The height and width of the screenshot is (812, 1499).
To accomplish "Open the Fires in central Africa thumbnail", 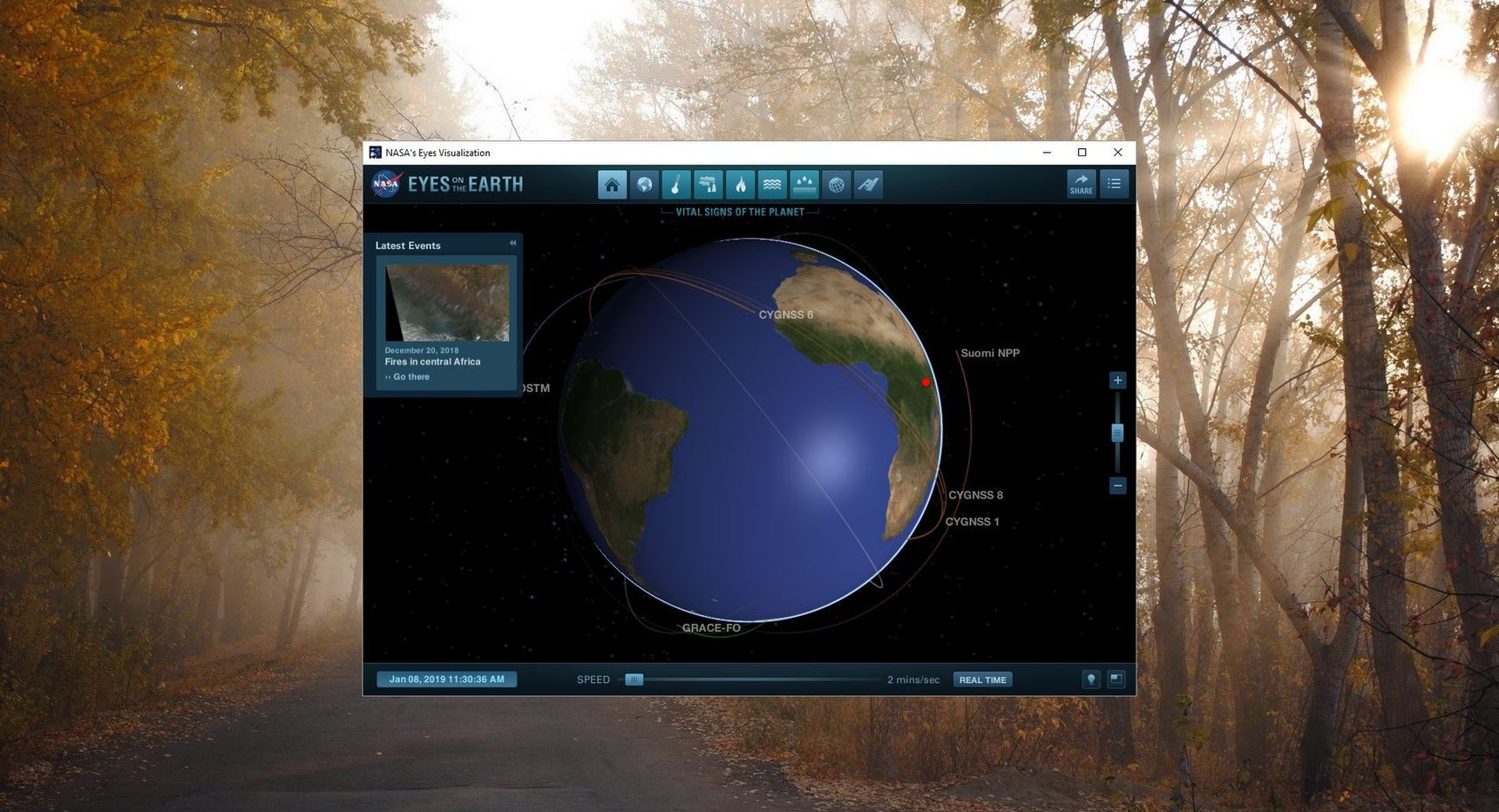I will (447, 303).
